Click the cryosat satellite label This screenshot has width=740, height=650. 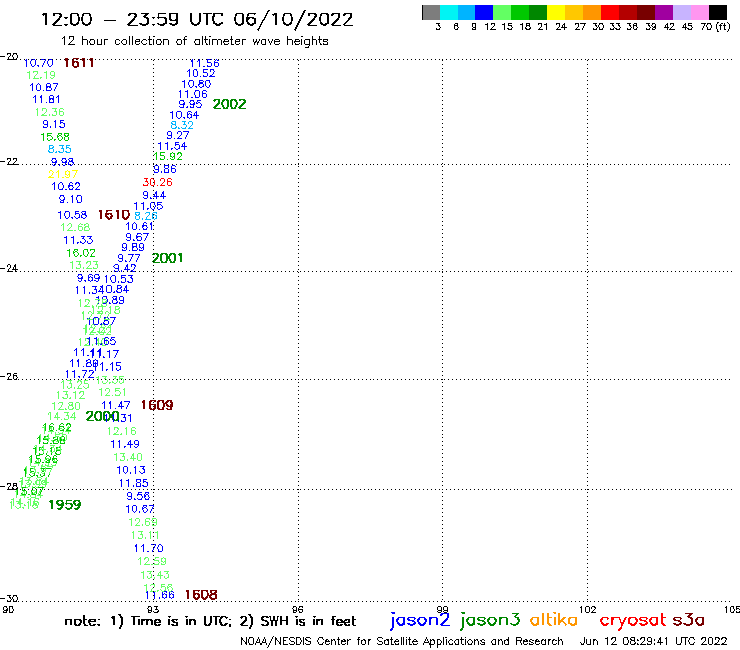[632, 620]
